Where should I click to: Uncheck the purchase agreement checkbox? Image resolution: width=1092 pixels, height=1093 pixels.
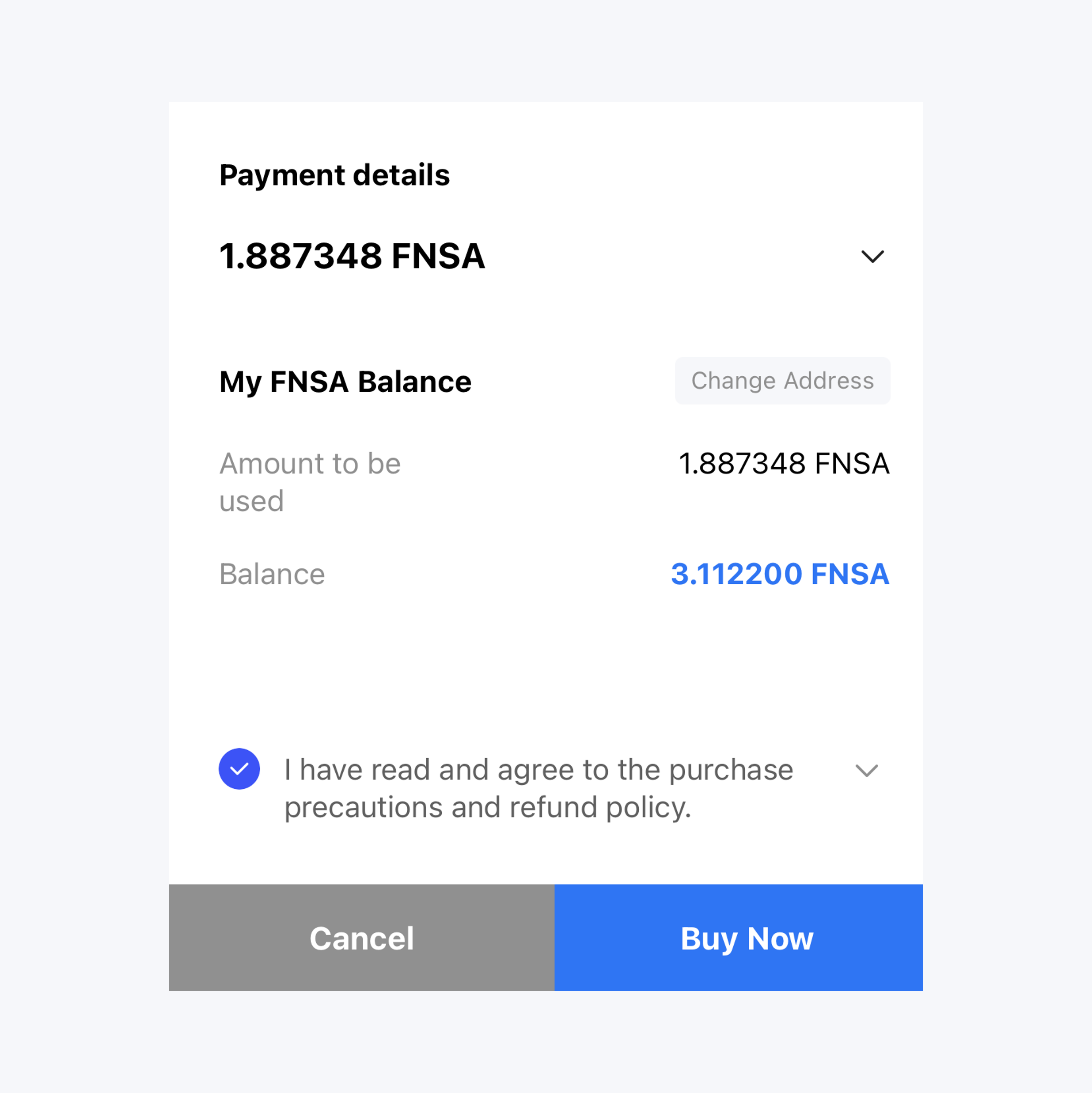click(x=239, y=768)
